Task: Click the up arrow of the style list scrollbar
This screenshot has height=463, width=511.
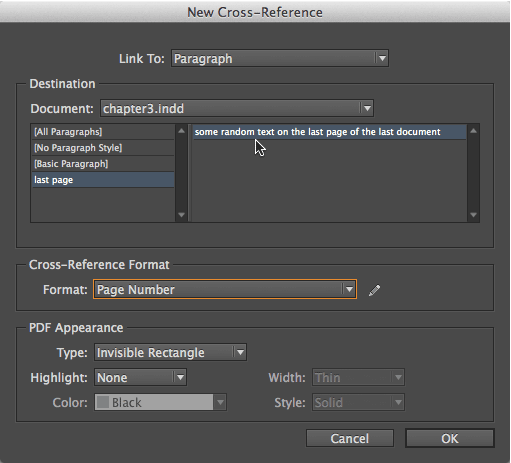Action: coord(181,131)
